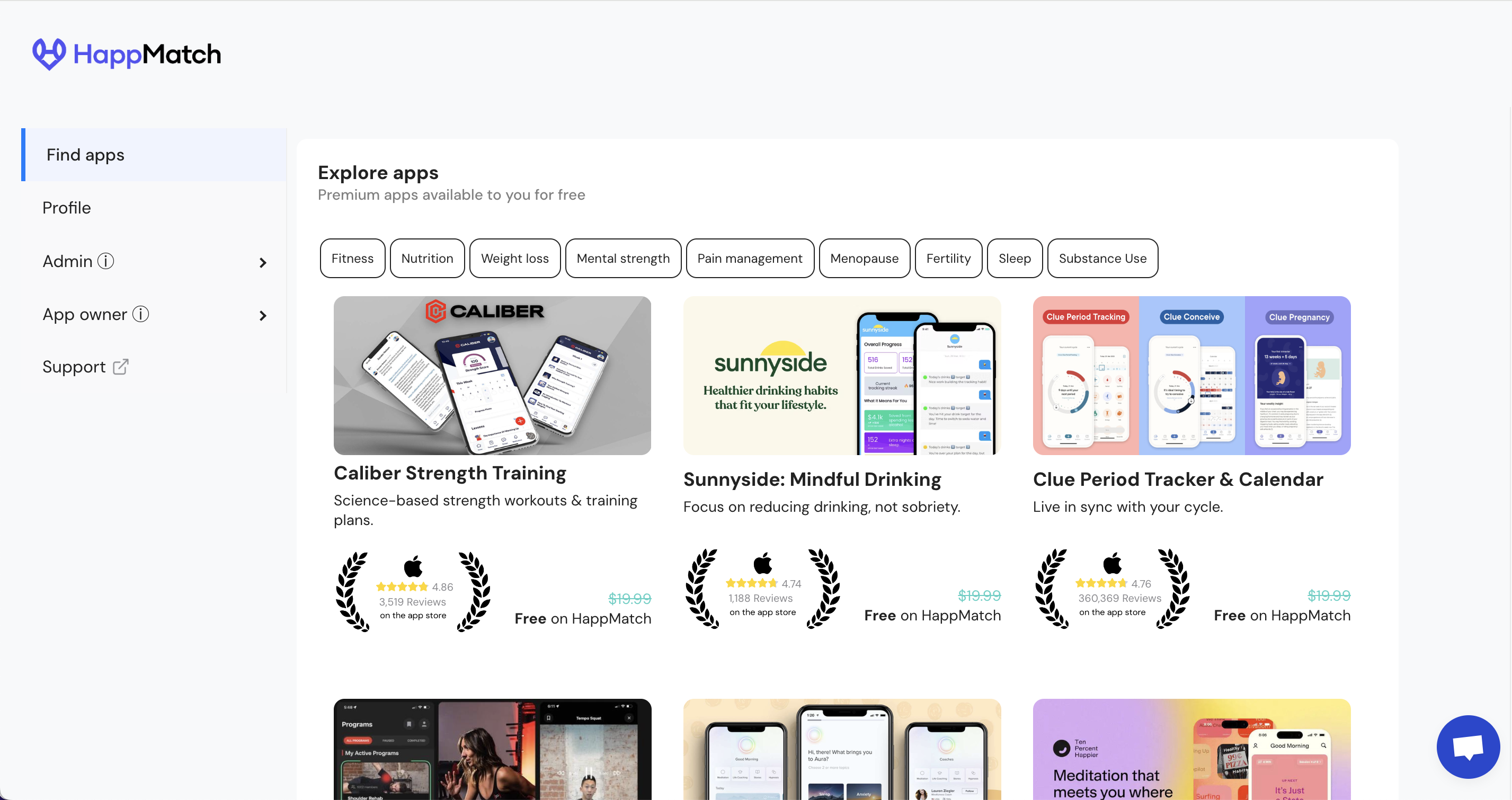Click the Clue Period Tracker banner image
The image size is (1512, 800).
pos(1191,376)
